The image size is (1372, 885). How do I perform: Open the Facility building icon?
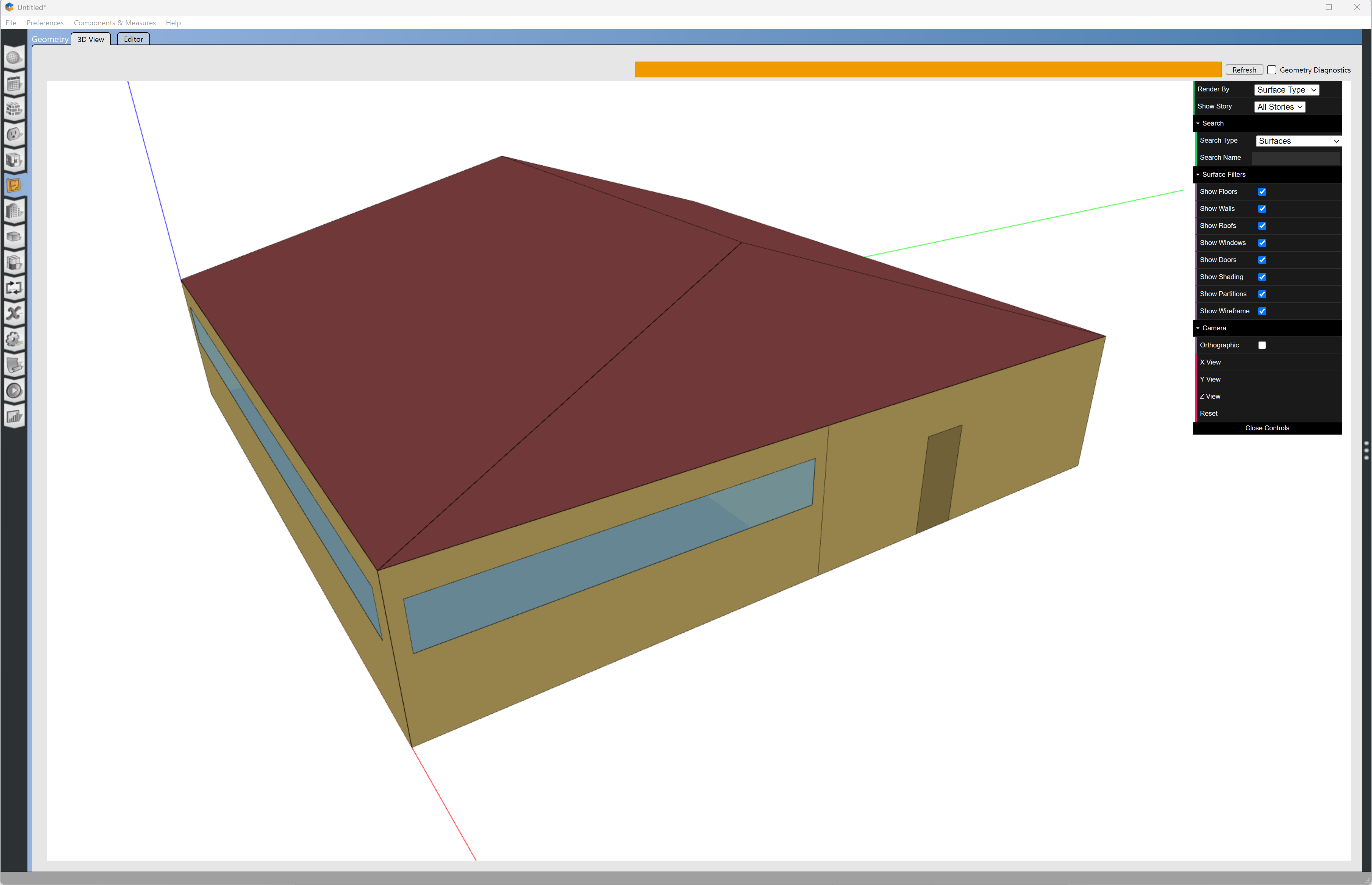14,211
